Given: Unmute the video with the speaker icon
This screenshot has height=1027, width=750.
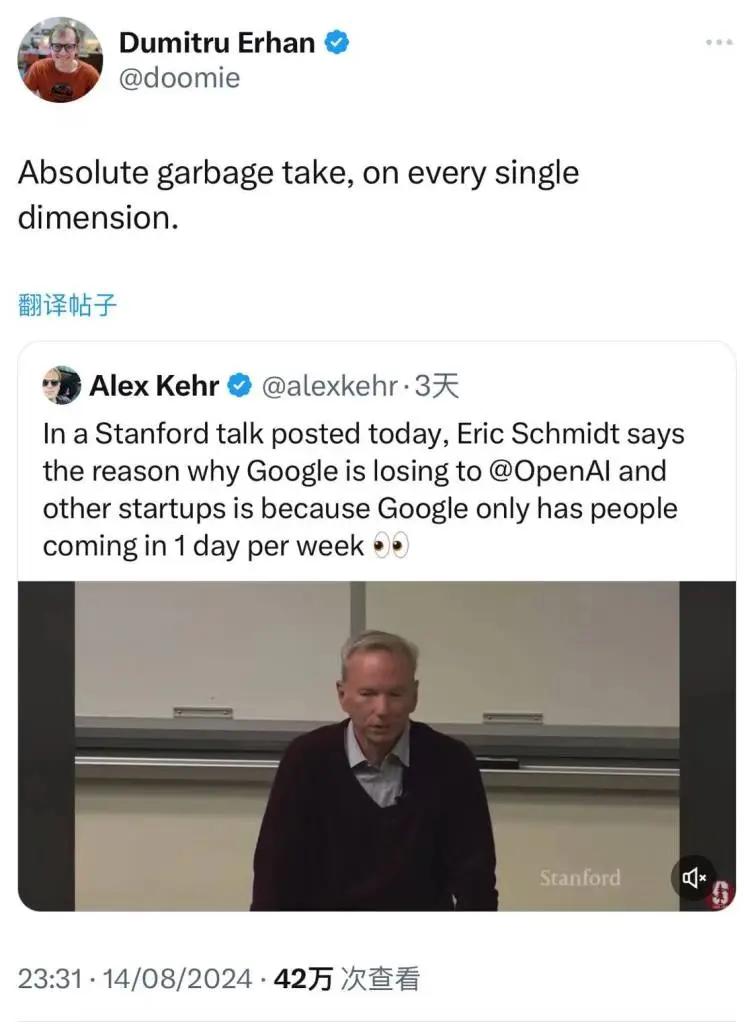Looking at the screenshot, I should [694, 878].
